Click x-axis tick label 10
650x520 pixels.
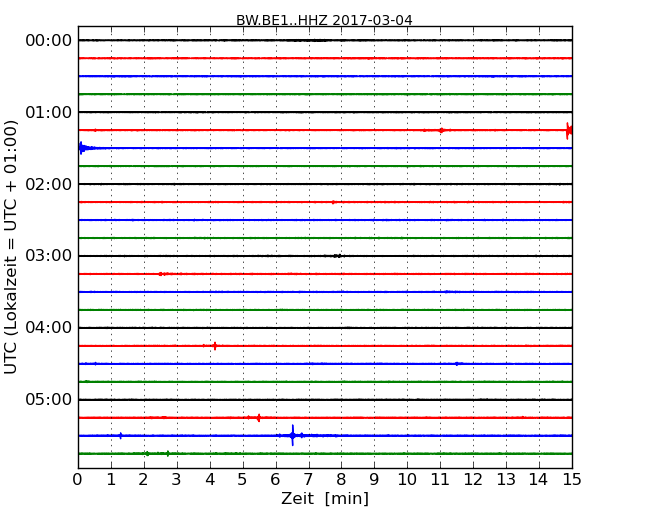click(407, 480)
